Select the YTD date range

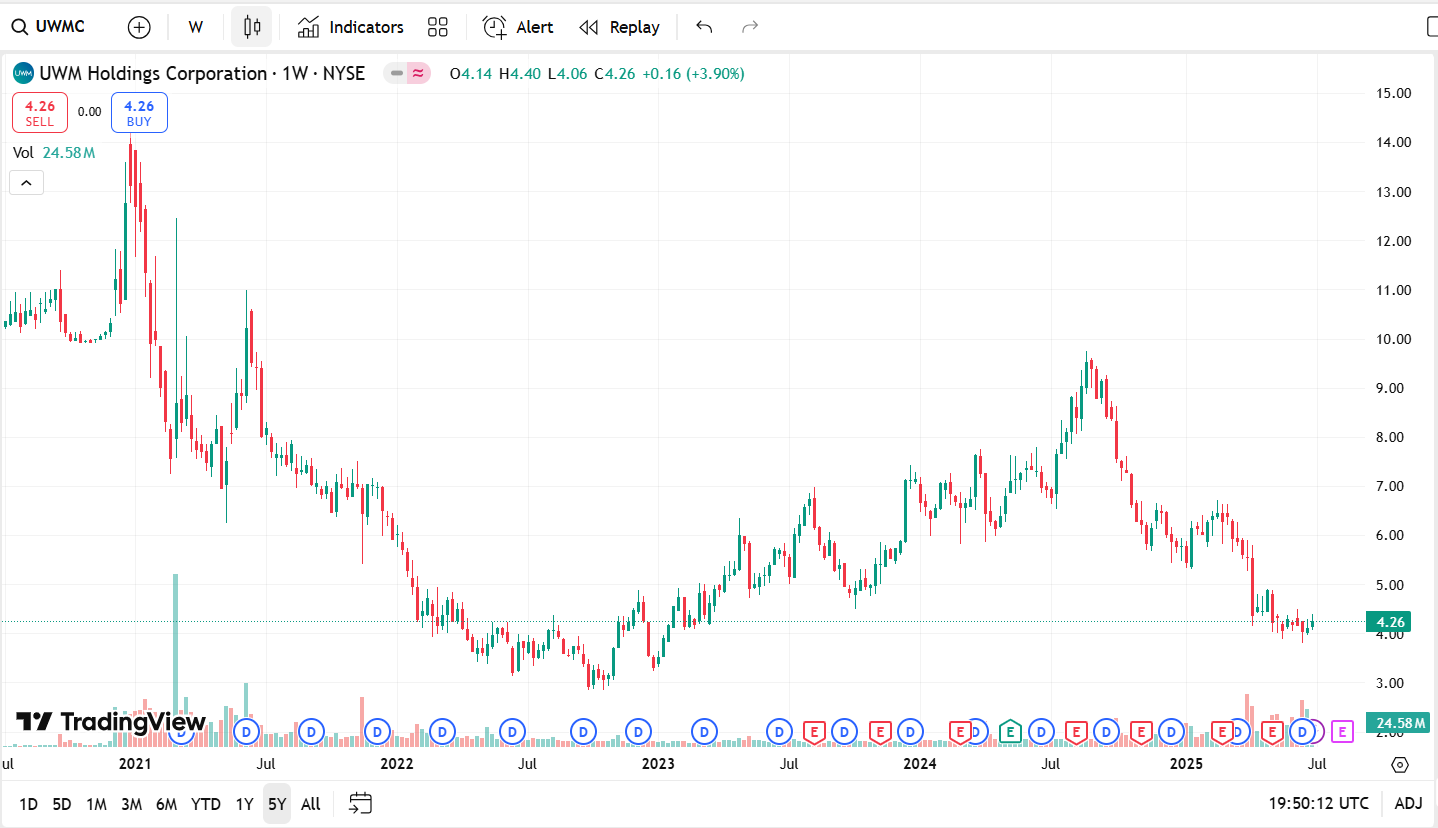click(206, 804)
